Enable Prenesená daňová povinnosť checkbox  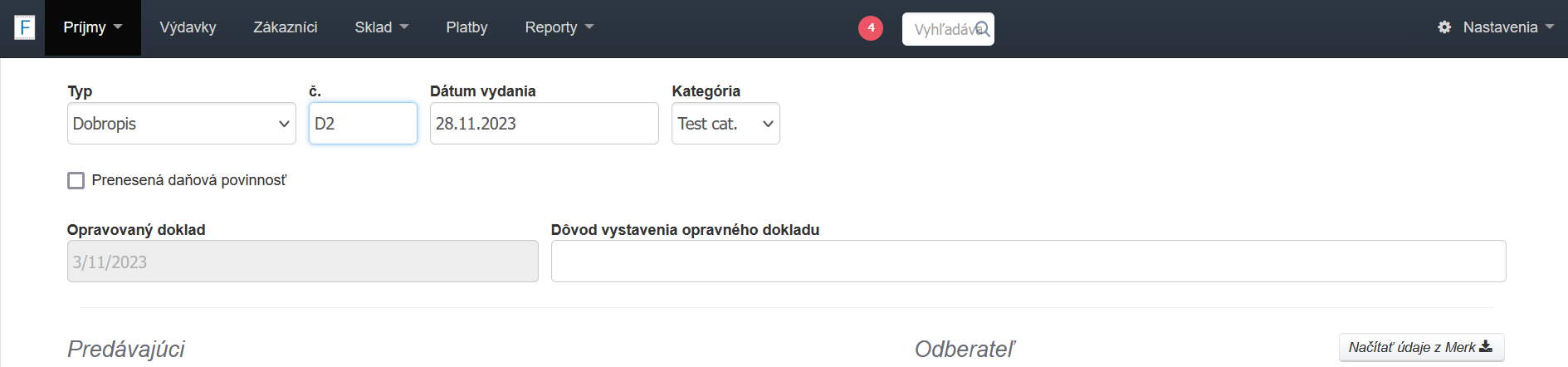[76, 180]
